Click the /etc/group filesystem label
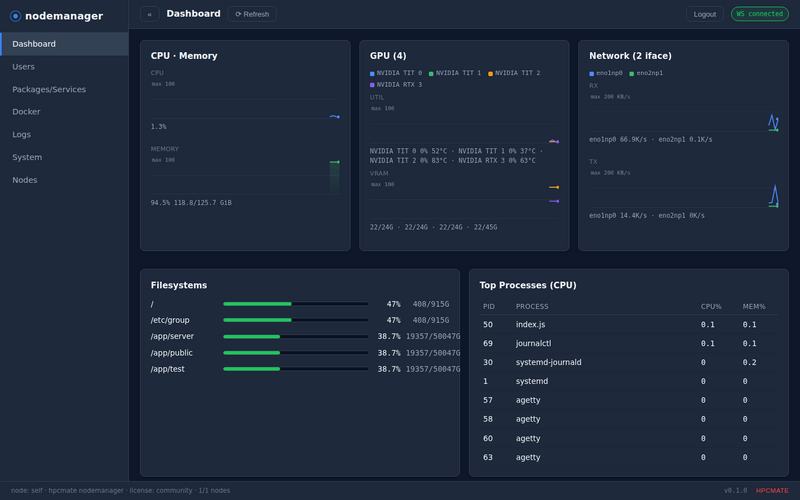Viewport: 800px width, 500px height. point(170,320)
